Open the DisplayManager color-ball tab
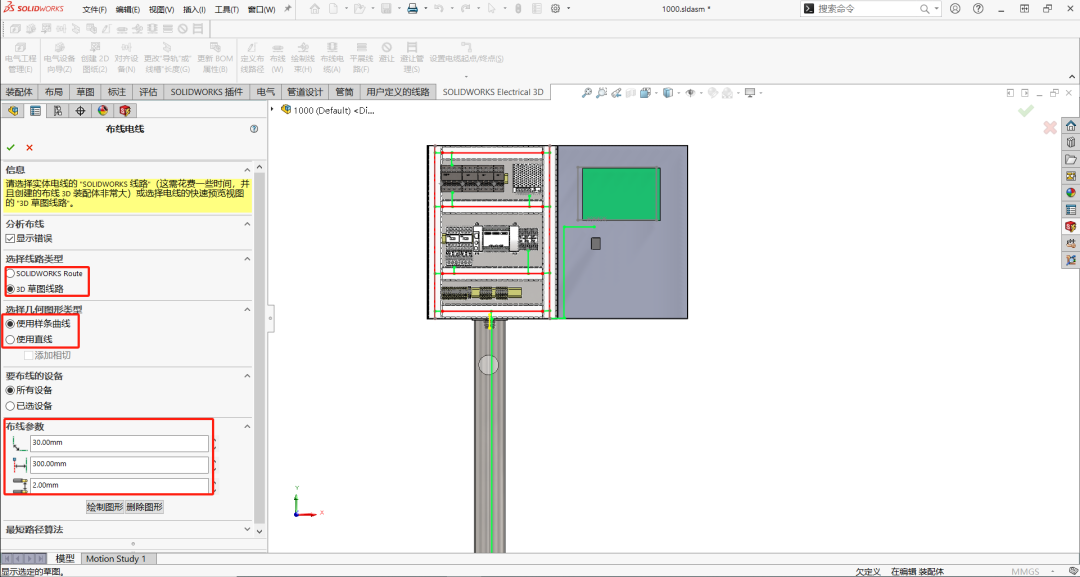This screenshot has width=1080, height=577. tap(103, 110)
